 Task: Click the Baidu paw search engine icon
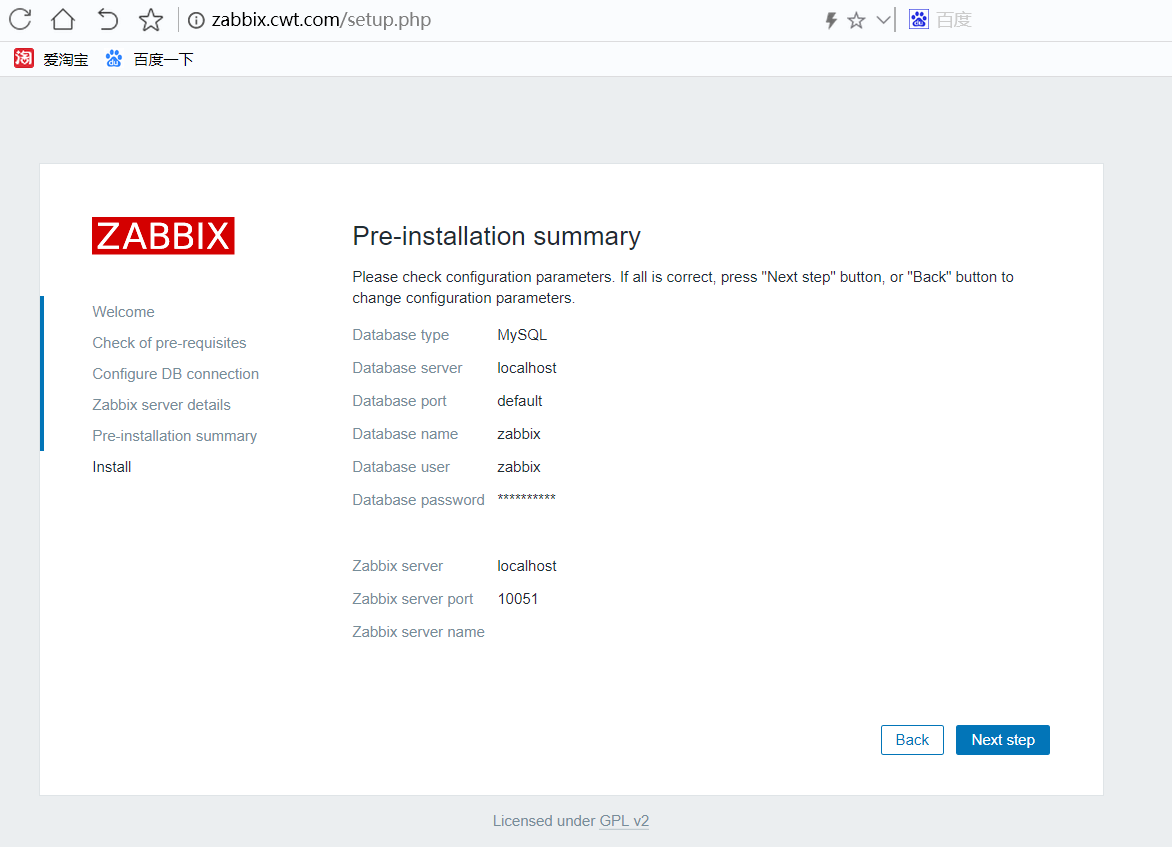[919, 19]
